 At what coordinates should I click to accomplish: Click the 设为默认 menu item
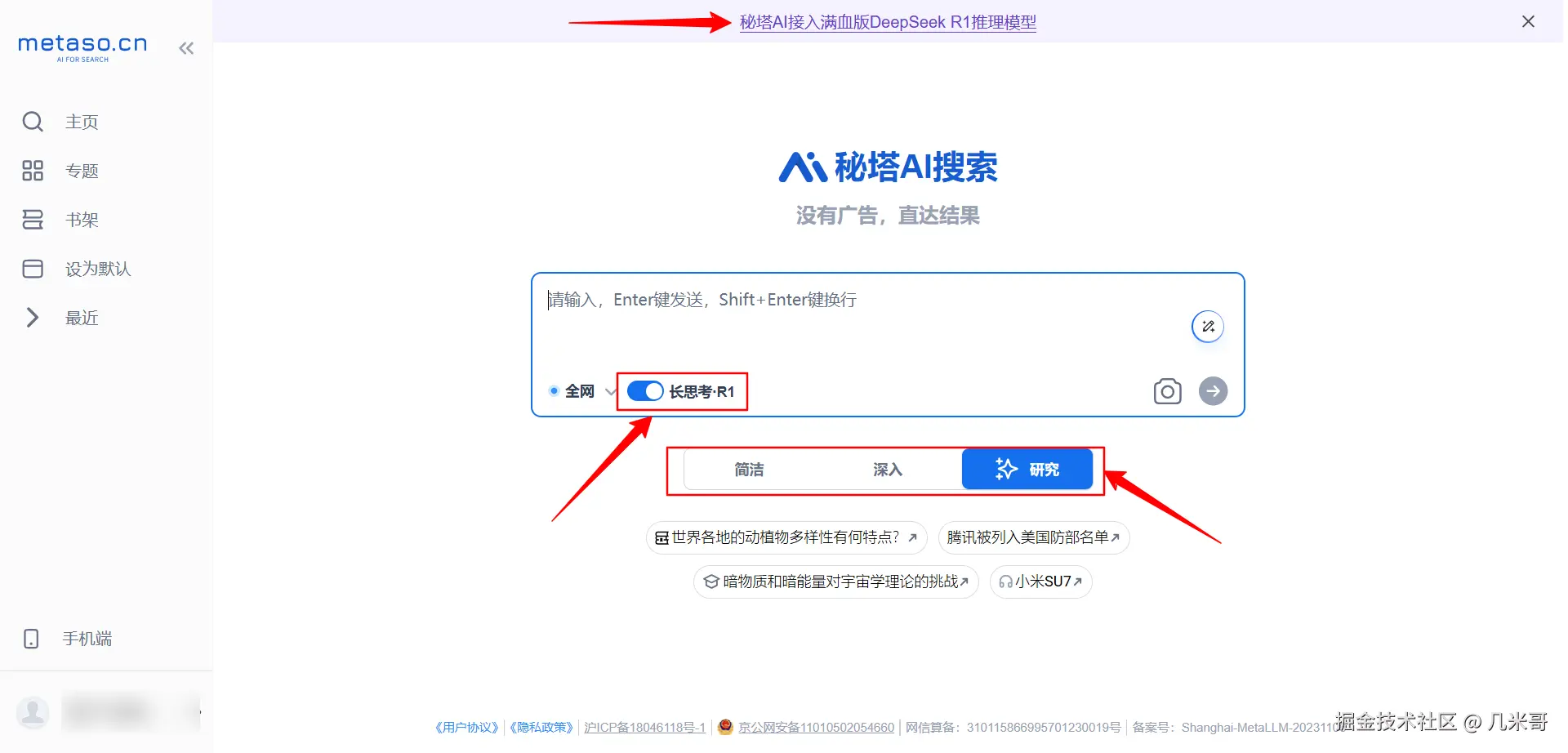[x=98, y=269]
